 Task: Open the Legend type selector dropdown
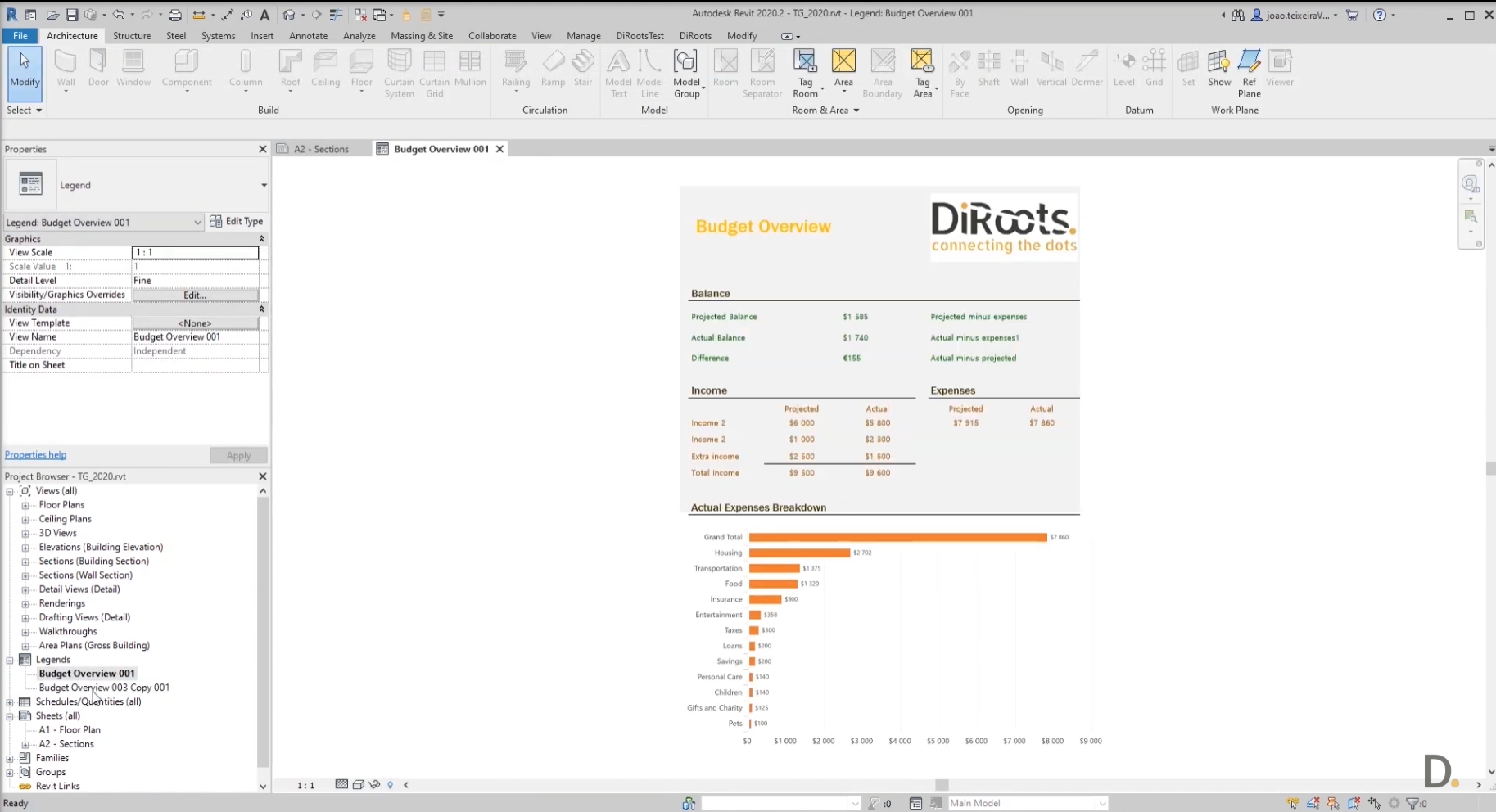[x=264, y=185]
